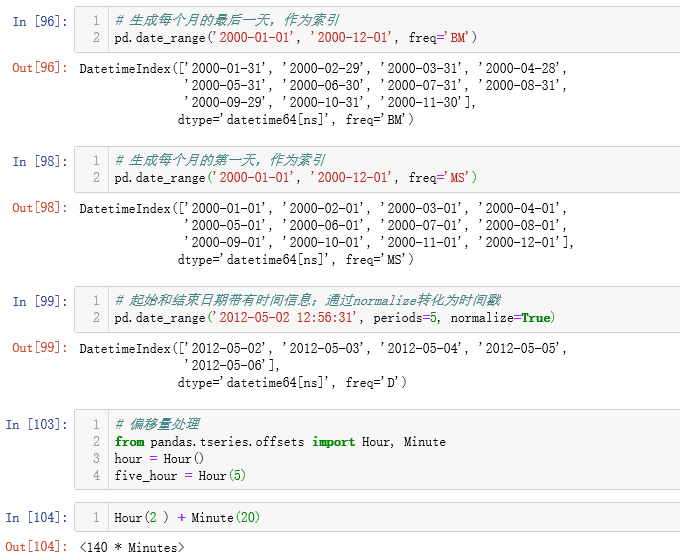Click the <140 * Minutes> output result

[132, 548]
